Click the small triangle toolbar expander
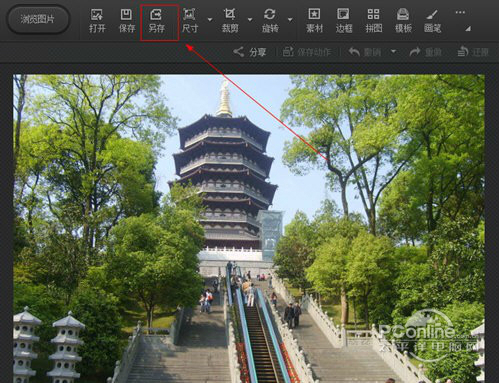 pos(468,29)
